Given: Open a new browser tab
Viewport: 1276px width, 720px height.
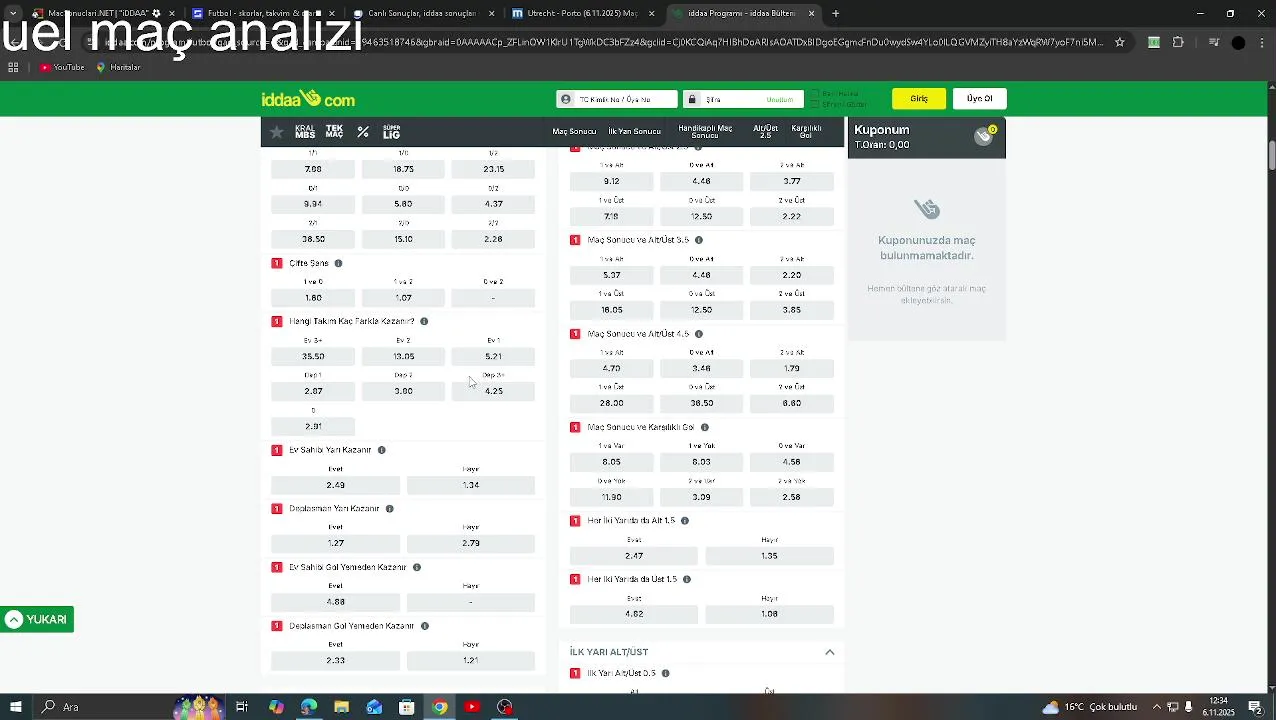Looking at the screenshot, I should point(835,14).
